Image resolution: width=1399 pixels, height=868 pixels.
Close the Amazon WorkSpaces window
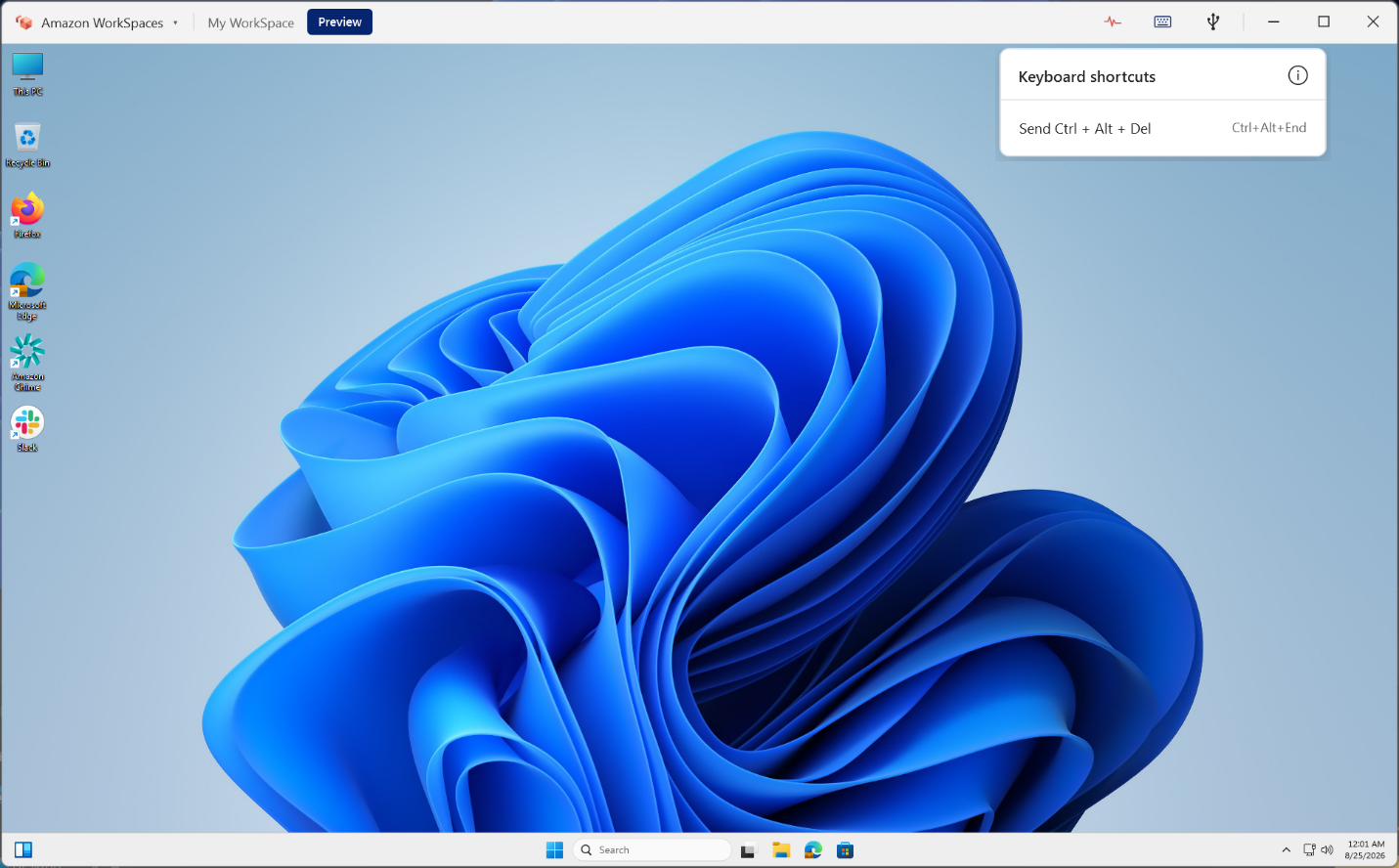(x=1373, y=22)
